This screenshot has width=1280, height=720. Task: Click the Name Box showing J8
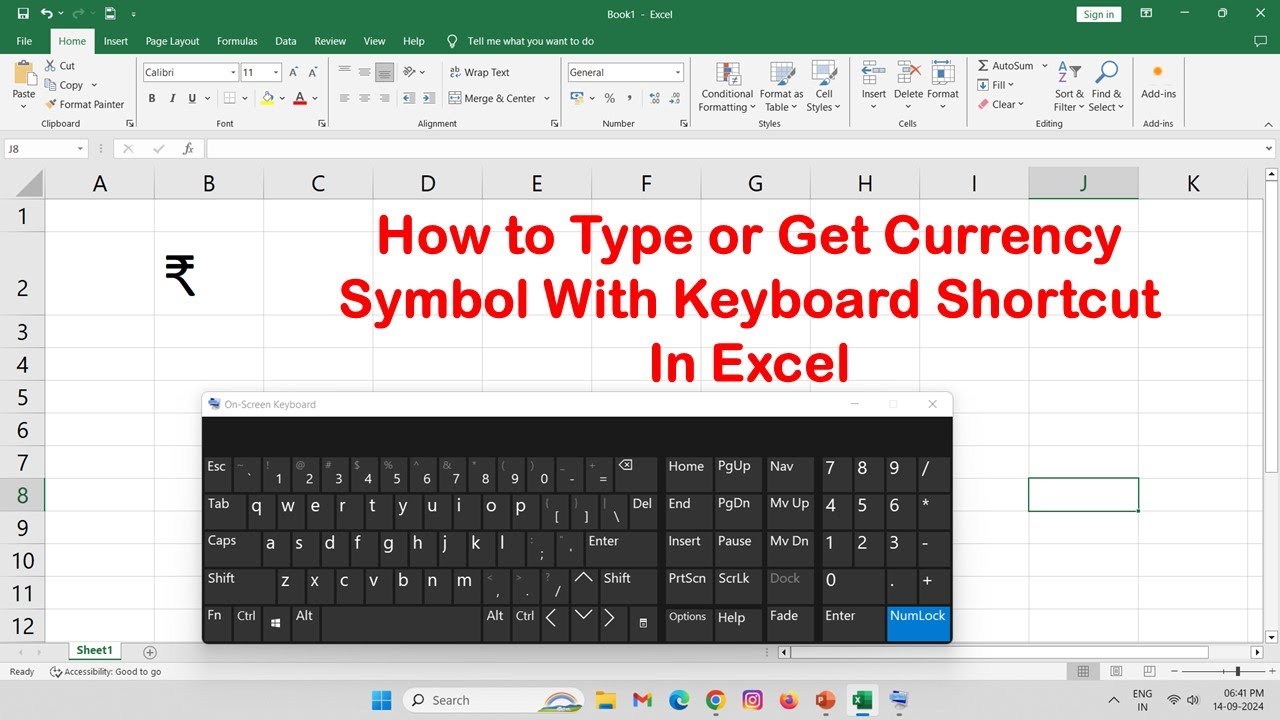coord(46,148)
